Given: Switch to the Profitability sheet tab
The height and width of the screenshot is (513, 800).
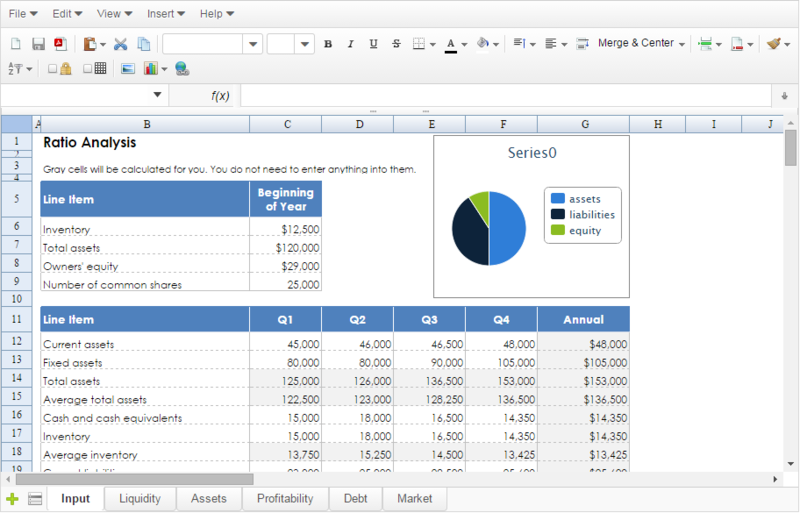Looking at the screenshot, I should pyautogui.click(x=285, y=499).
